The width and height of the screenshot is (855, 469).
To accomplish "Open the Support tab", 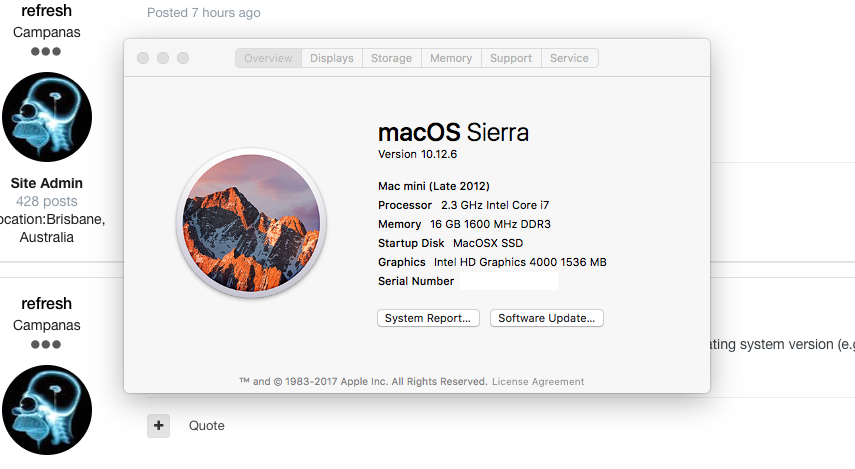I will [511, 58].
